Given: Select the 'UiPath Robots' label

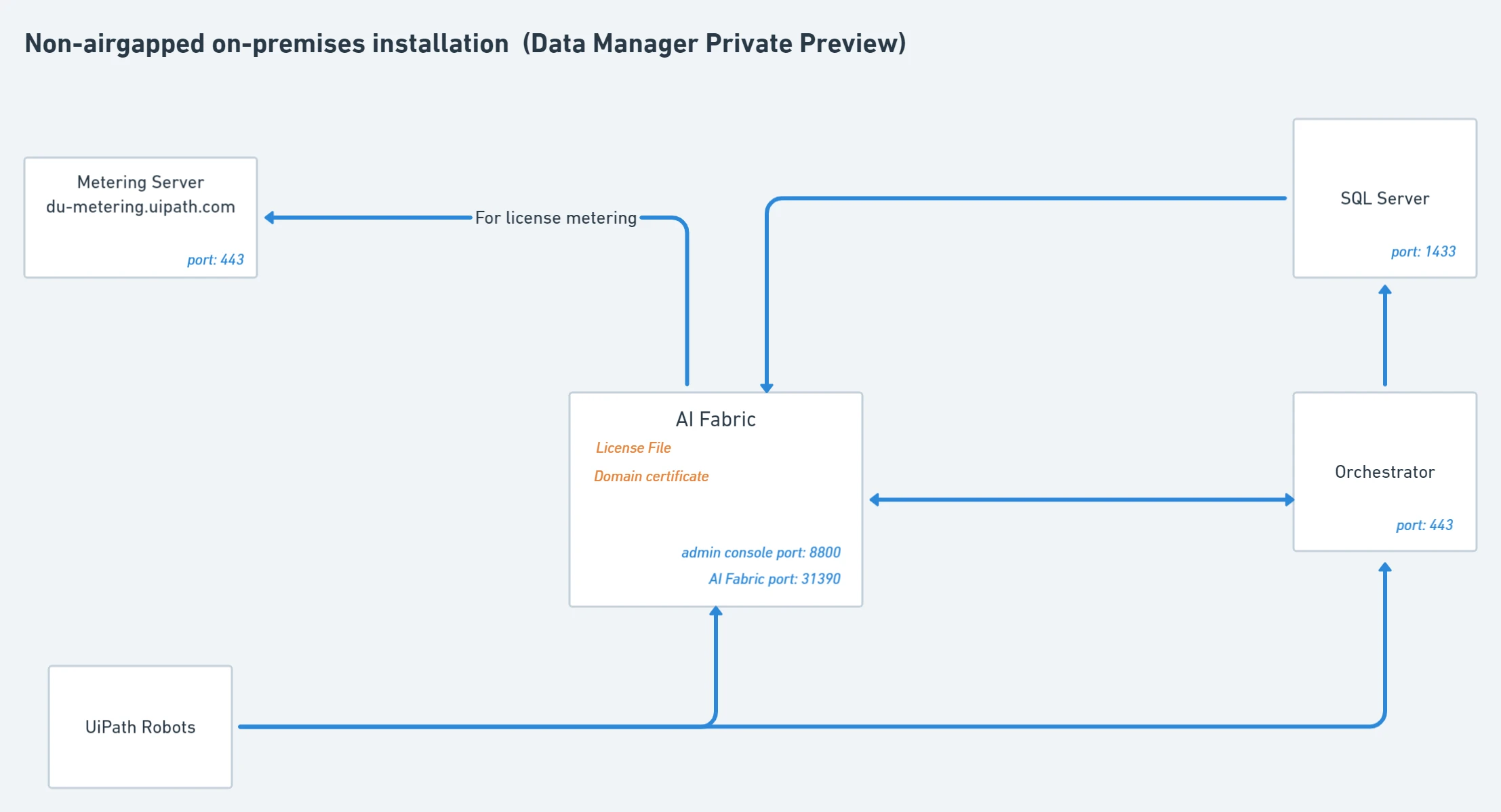Looking at the screenshot, I should [140, 727].
